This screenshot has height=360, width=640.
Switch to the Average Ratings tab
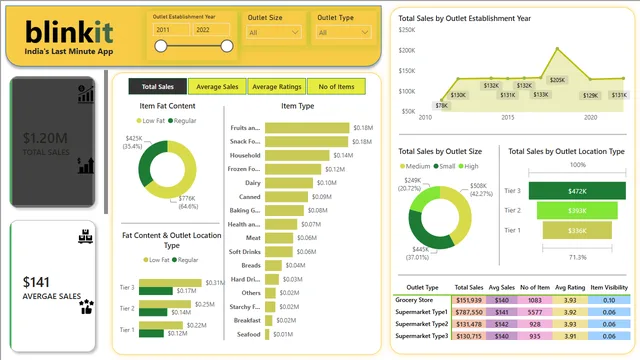(x=277, y=87)
